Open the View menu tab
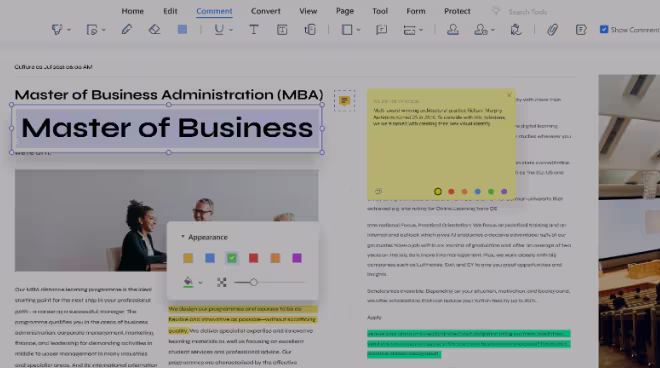This screenshot has width=660, height=368. [308, 11]
